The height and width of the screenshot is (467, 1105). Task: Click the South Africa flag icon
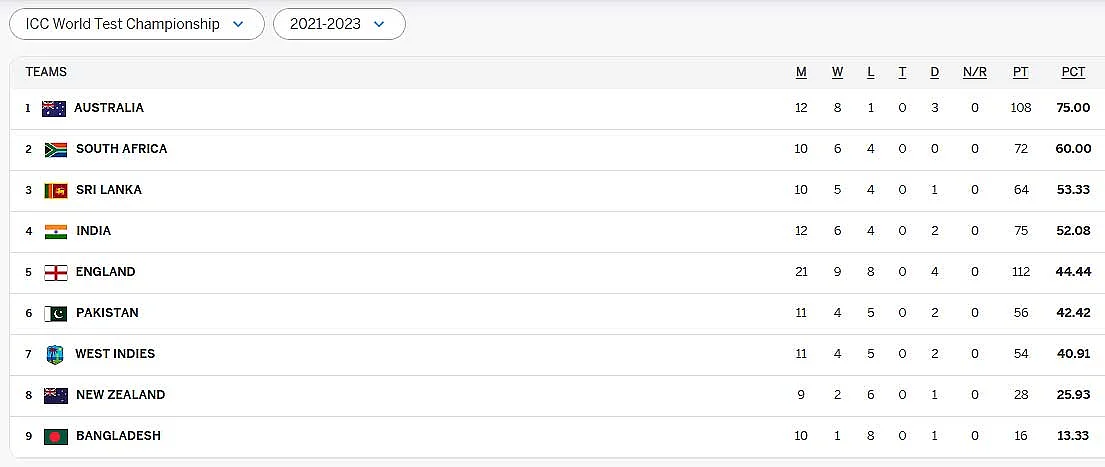(x=56, y=149)
